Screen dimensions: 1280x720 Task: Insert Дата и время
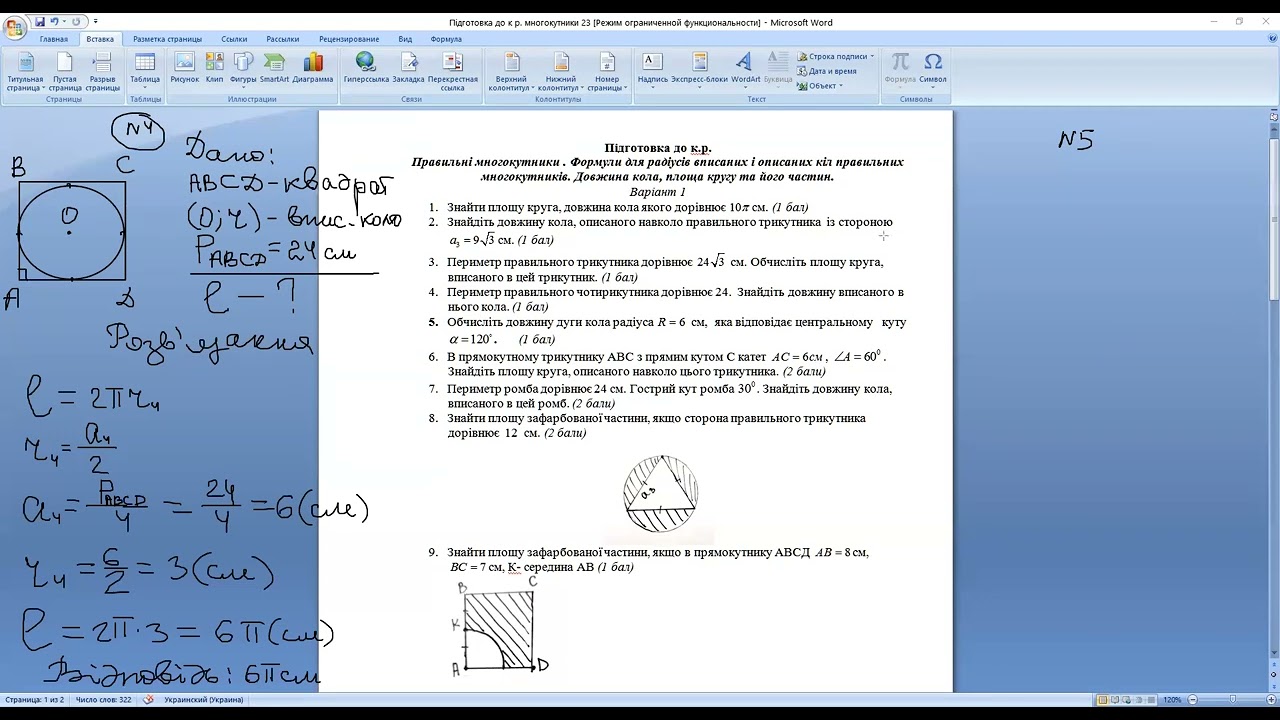pyautogui.click(x=826, y=71)
